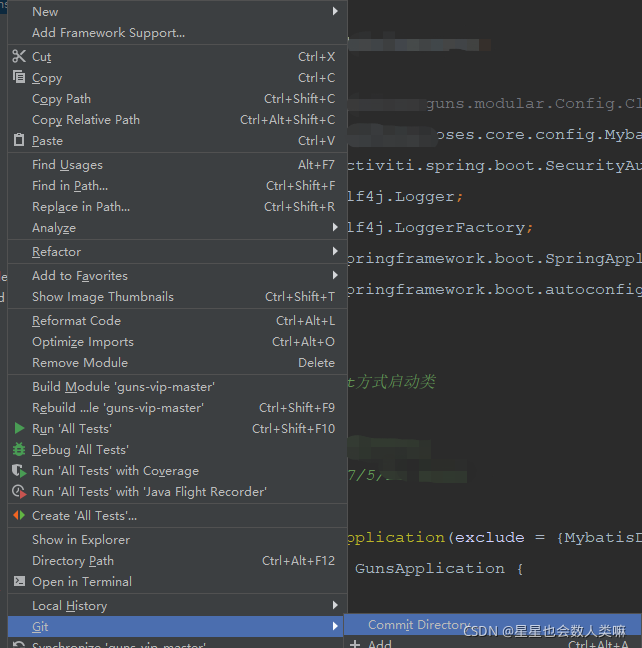Screen dimensions: 642x648
Task: Select Remove Module
Action: click(x=177, y=363)
